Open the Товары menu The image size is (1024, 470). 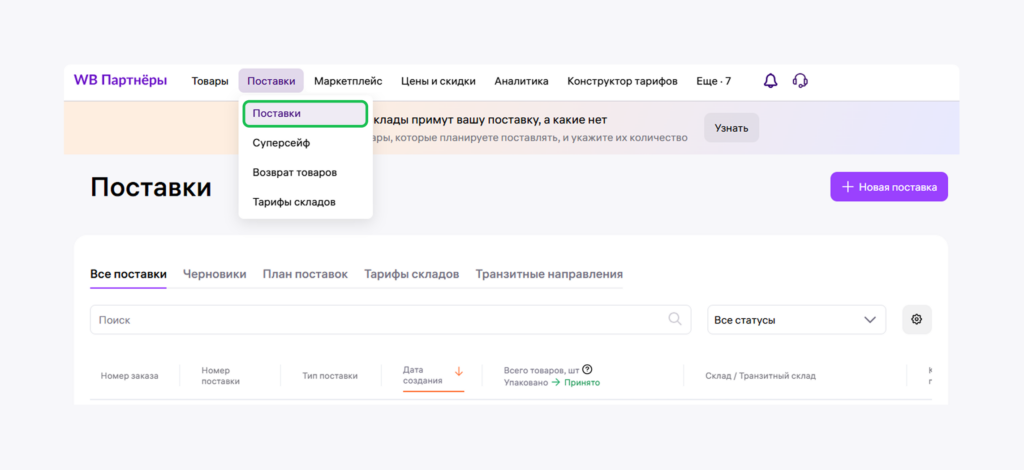[210, 81]
